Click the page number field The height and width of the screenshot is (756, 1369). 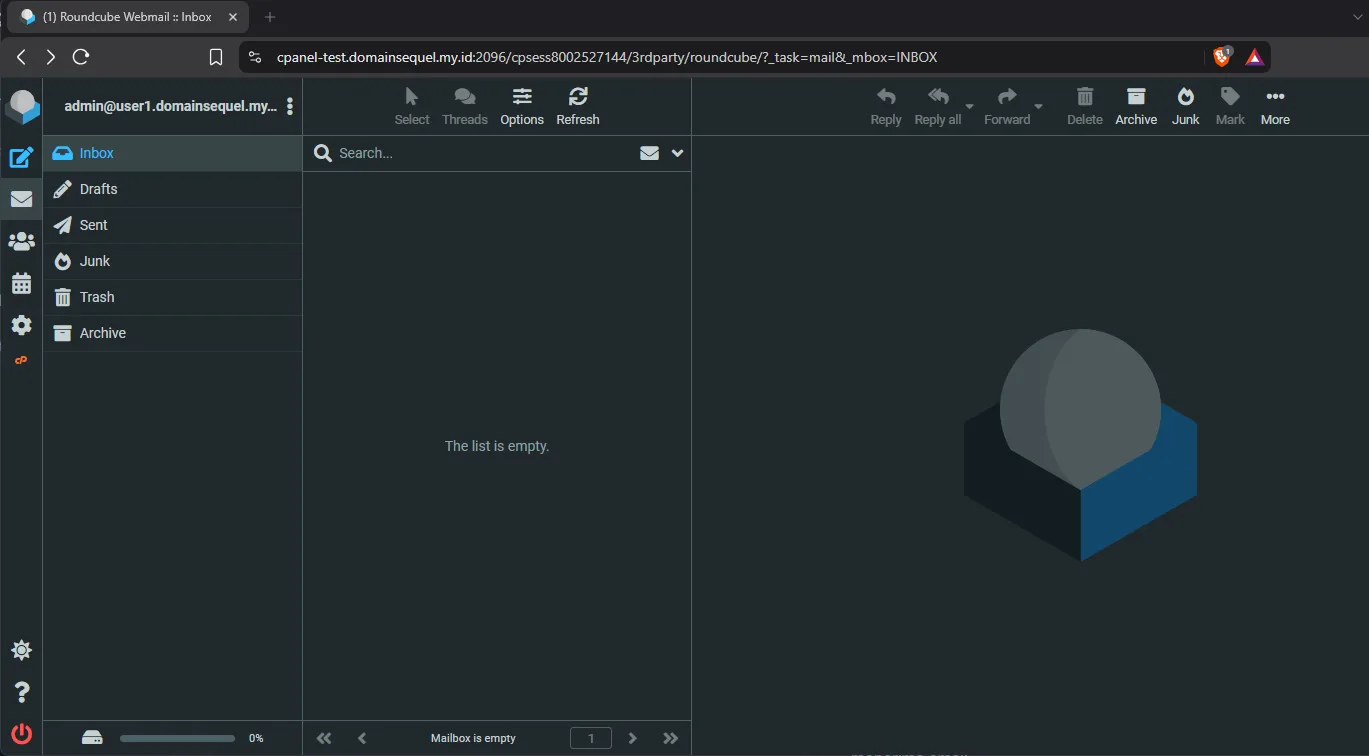point(591,738)
